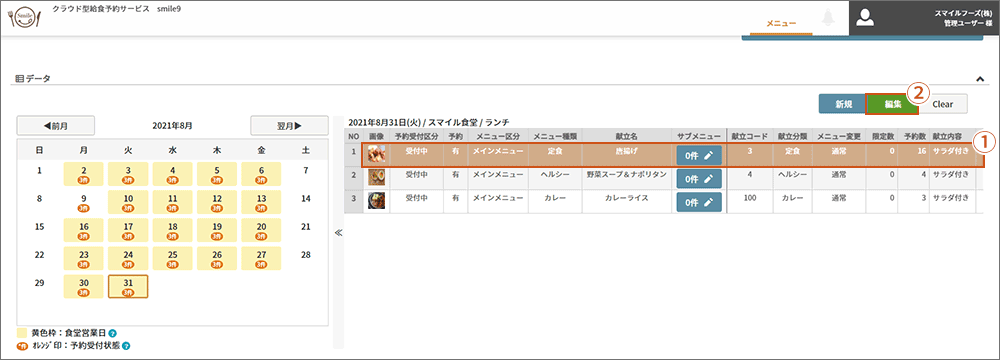Sort by 献立コード column header
This screenshot has width=1000, height=360.
[x=749, y=136]
